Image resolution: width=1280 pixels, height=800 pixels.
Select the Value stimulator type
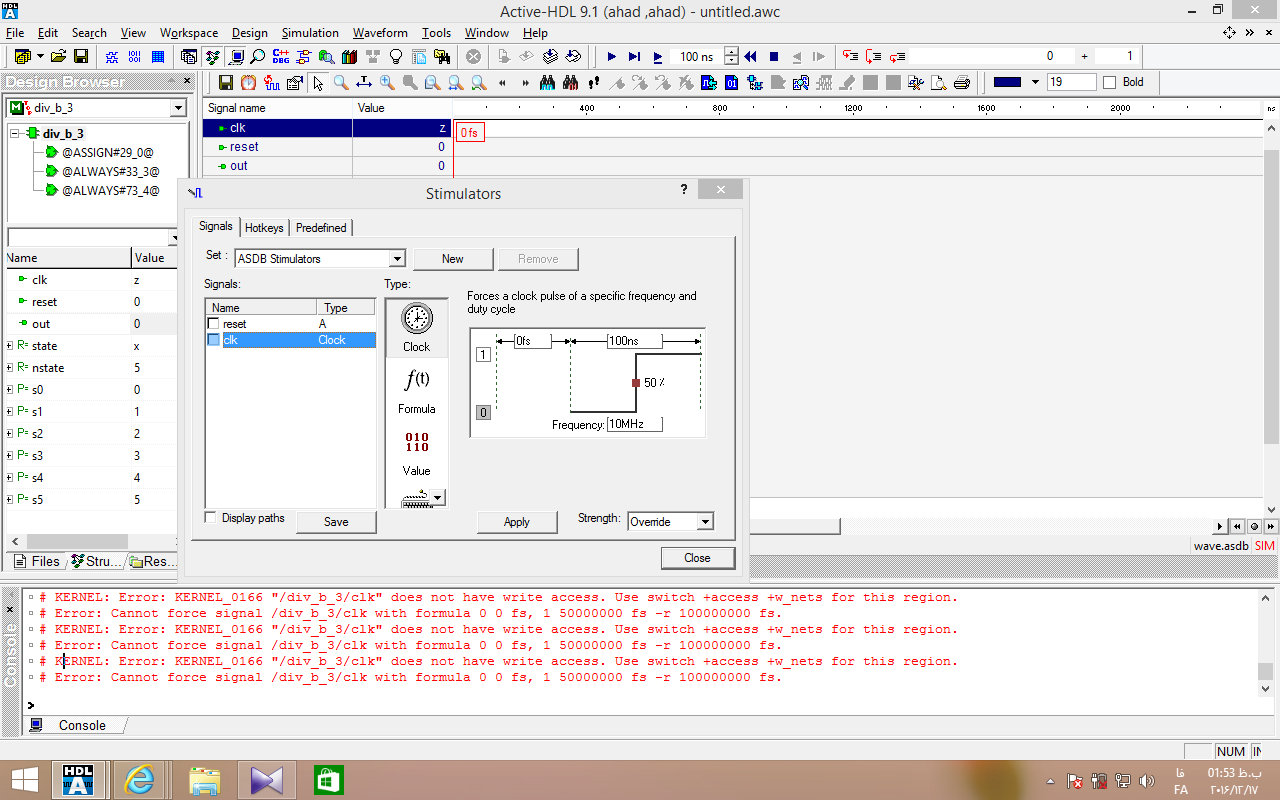[x=416, y=452]
